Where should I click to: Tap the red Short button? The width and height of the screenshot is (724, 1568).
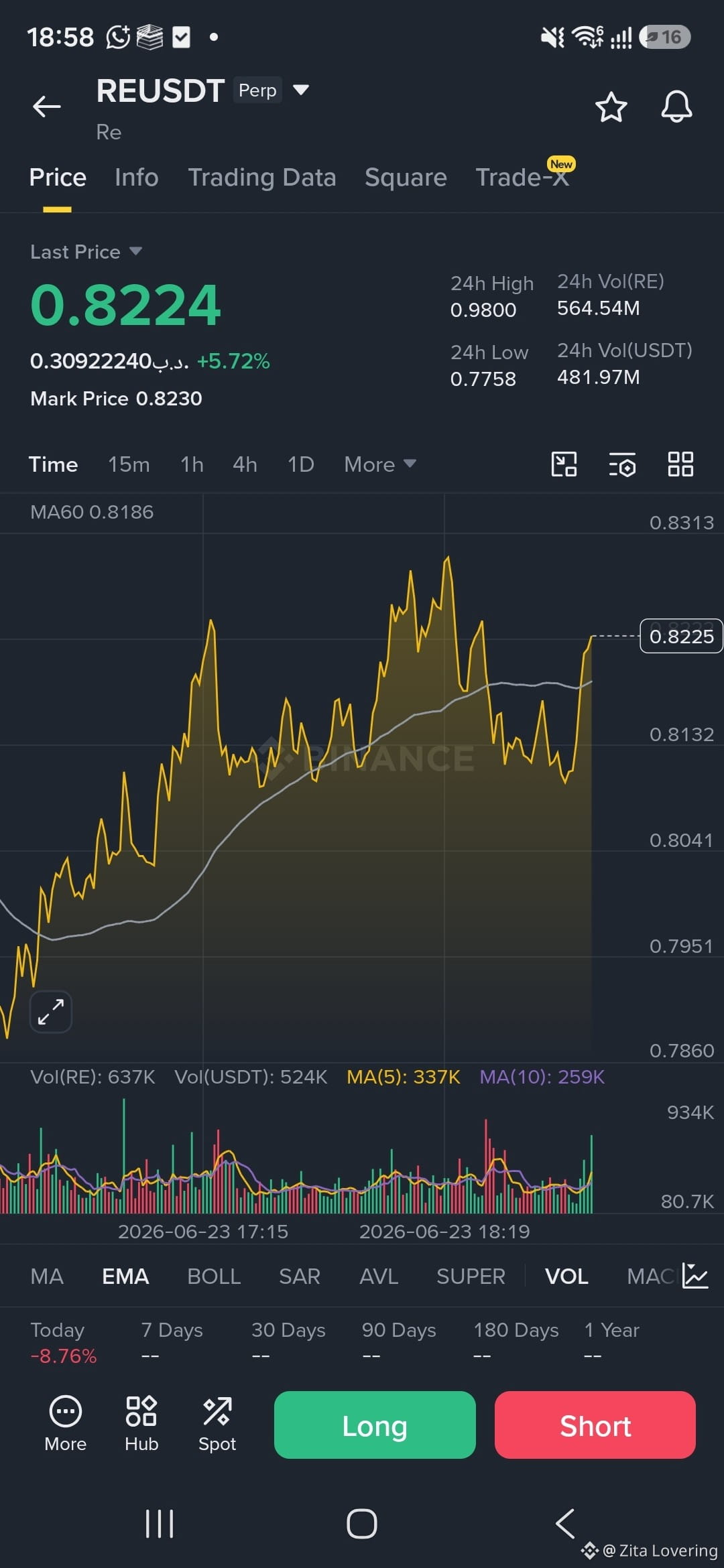point(595,1425)
